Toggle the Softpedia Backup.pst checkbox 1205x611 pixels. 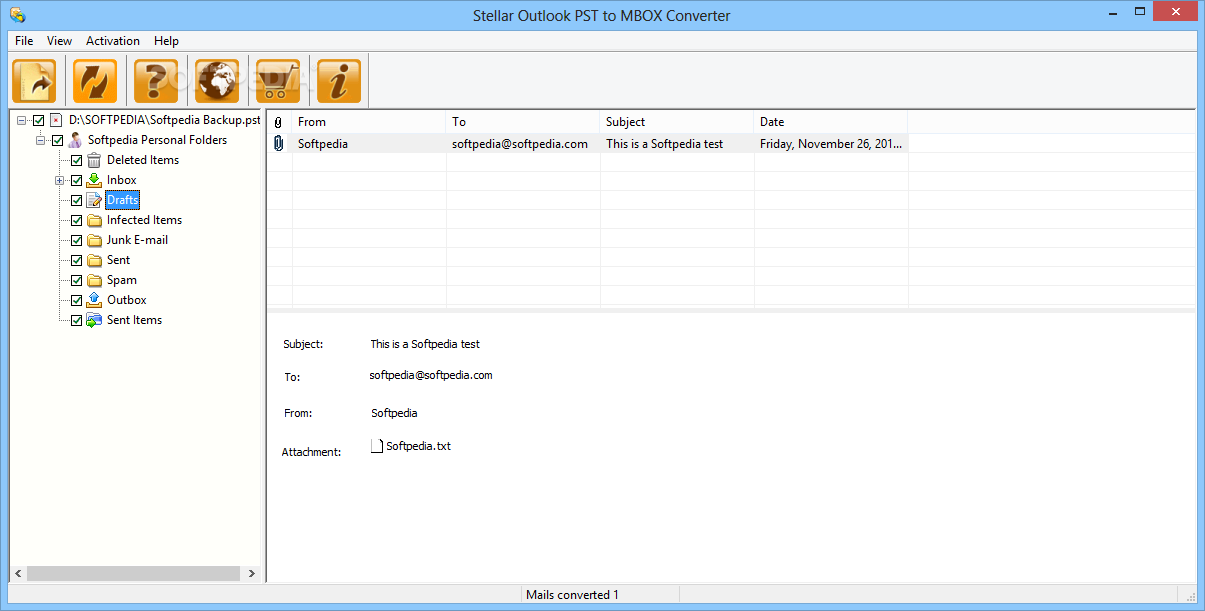coord(39,120)
